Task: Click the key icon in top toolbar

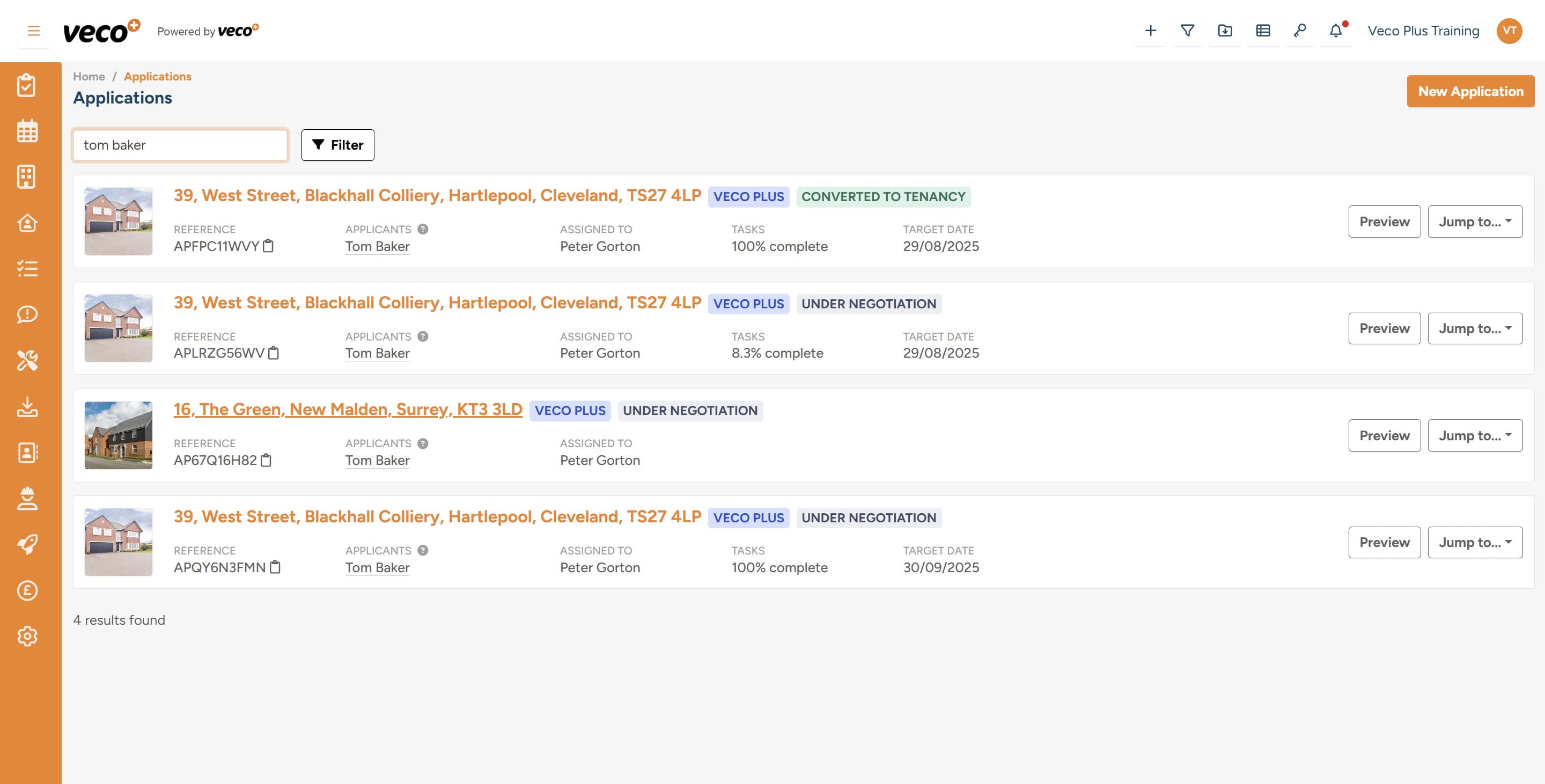Action: coord(1299,31)
